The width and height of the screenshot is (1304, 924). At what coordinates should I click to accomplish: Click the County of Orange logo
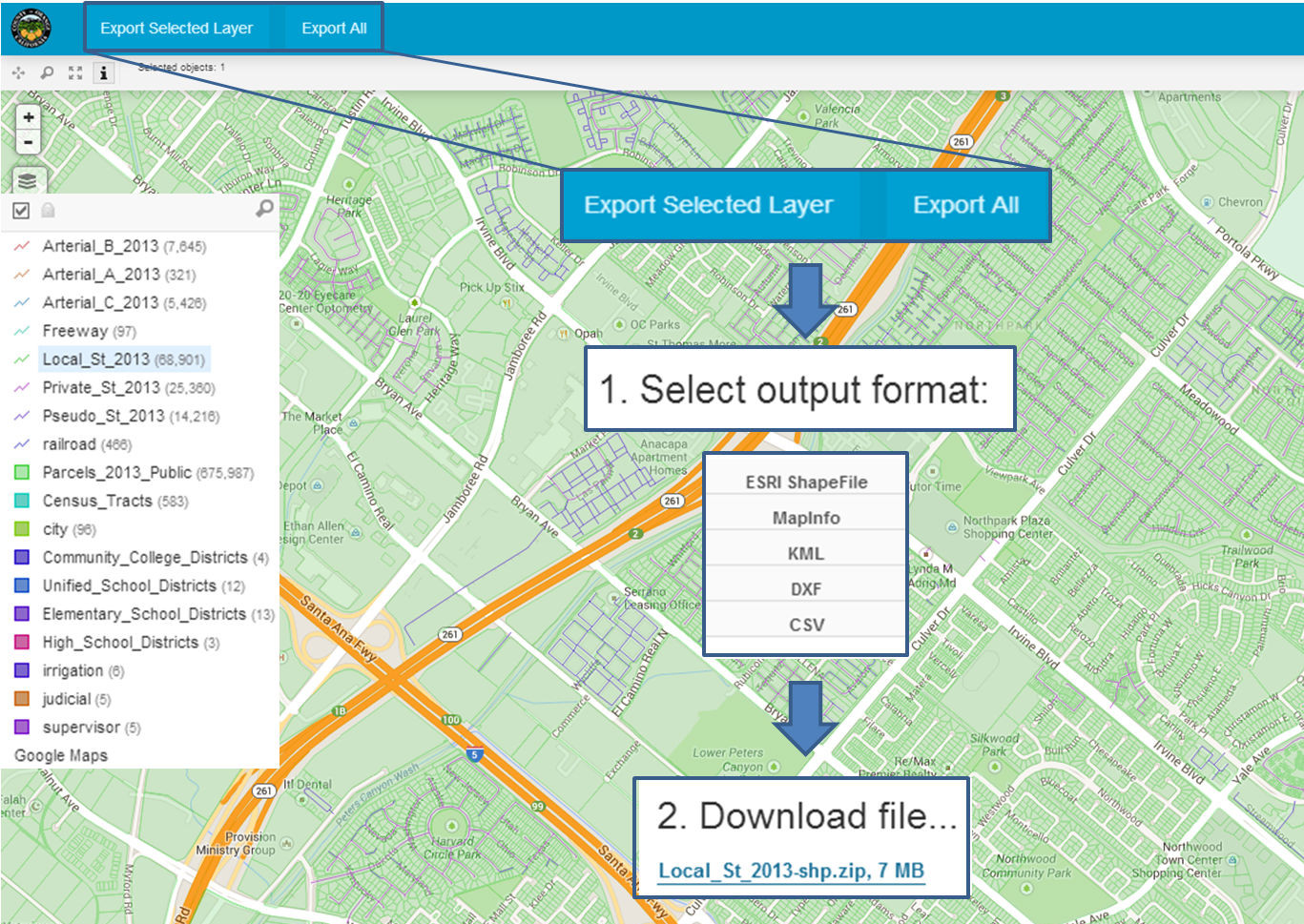31,29
